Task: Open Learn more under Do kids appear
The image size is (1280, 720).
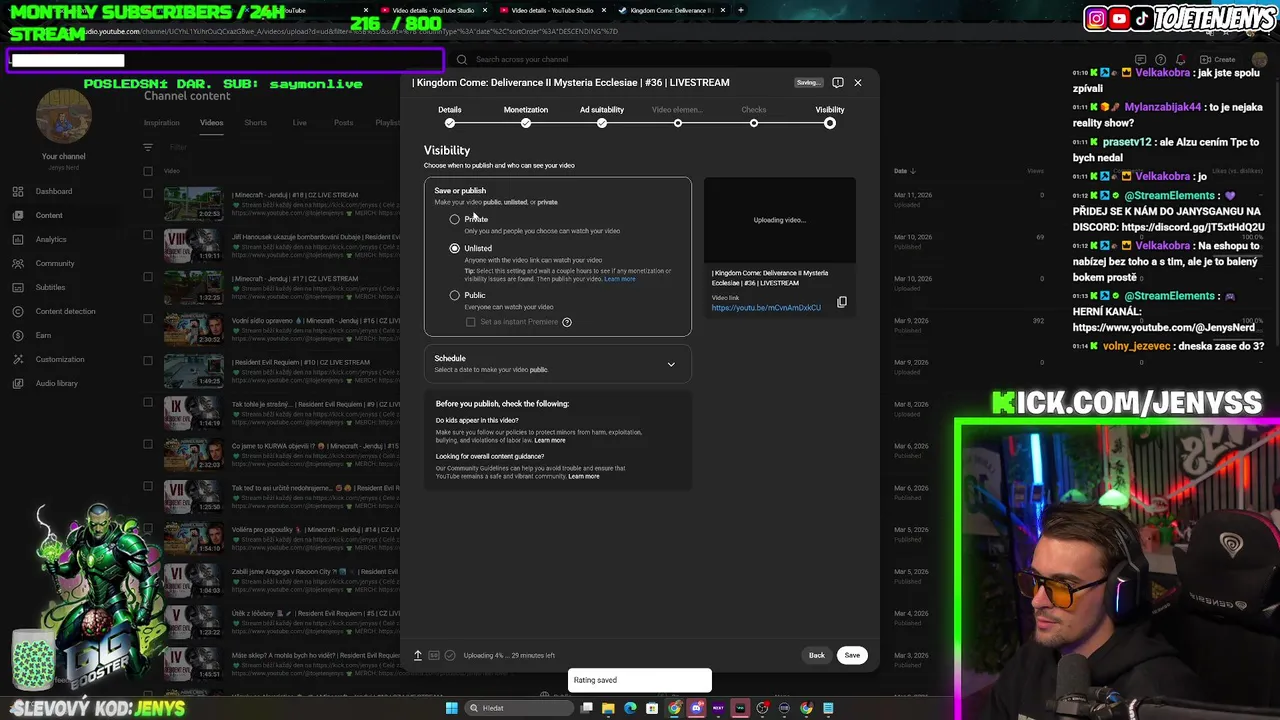Action: [x=550, y=440]
